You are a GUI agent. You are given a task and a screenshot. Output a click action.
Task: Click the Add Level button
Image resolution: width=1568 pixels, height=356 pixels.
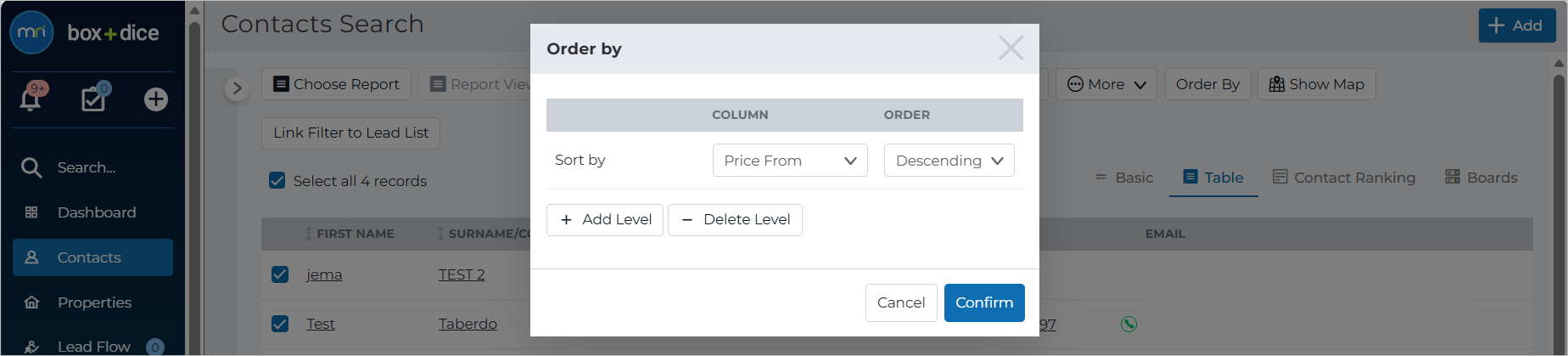click(605, 219)
